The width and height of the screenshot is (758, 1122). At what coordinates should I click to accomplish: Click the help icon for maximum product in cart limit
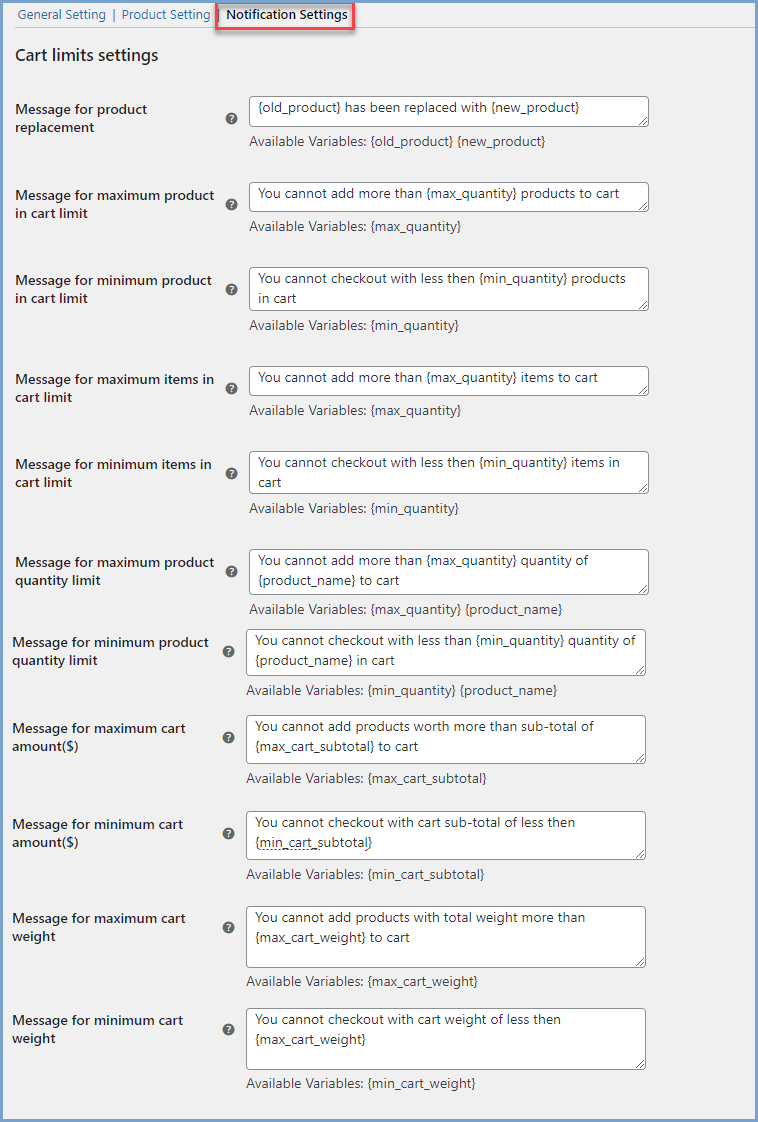coord(231,204)
